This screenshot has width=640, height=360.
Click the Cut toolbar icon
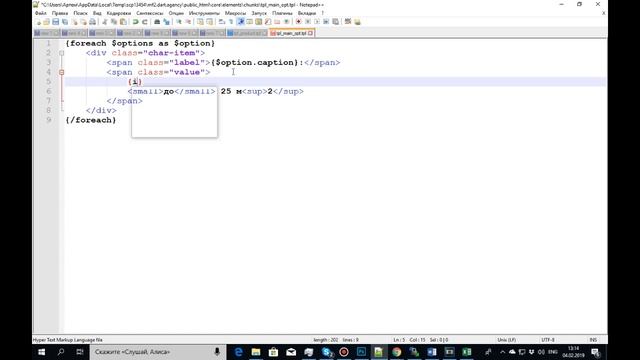pos(105,22)
